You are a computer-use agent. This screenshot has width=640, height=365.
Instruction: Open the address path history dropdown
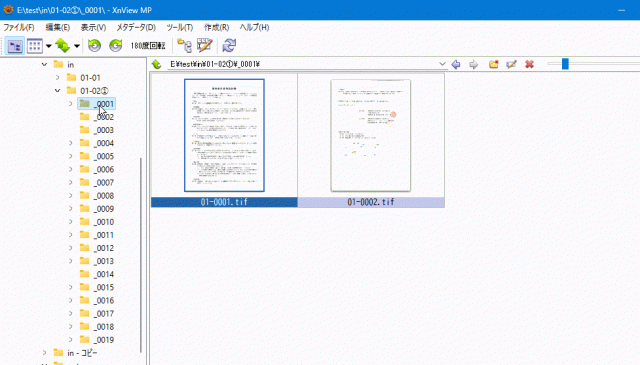pyautogui.click(x=442, y=64)
